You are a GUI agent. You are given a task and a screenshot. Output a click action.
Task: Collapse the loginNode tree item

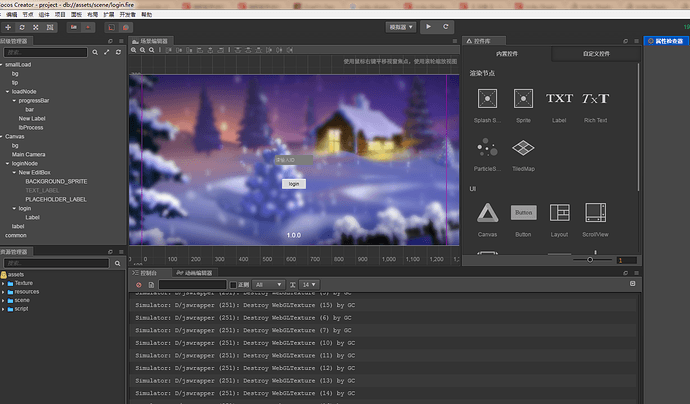point(7,163)
